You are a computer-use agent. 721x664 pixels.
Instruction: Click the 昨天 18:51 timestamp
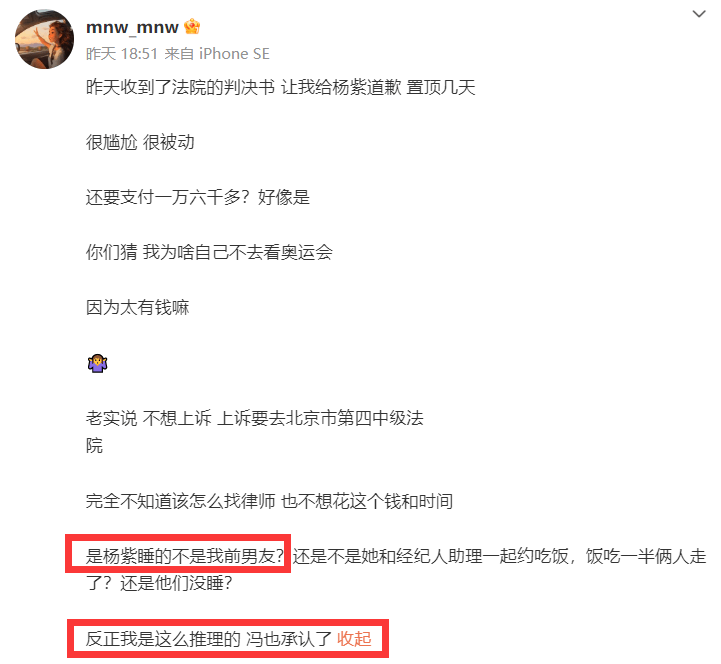(x=122, y=54)
